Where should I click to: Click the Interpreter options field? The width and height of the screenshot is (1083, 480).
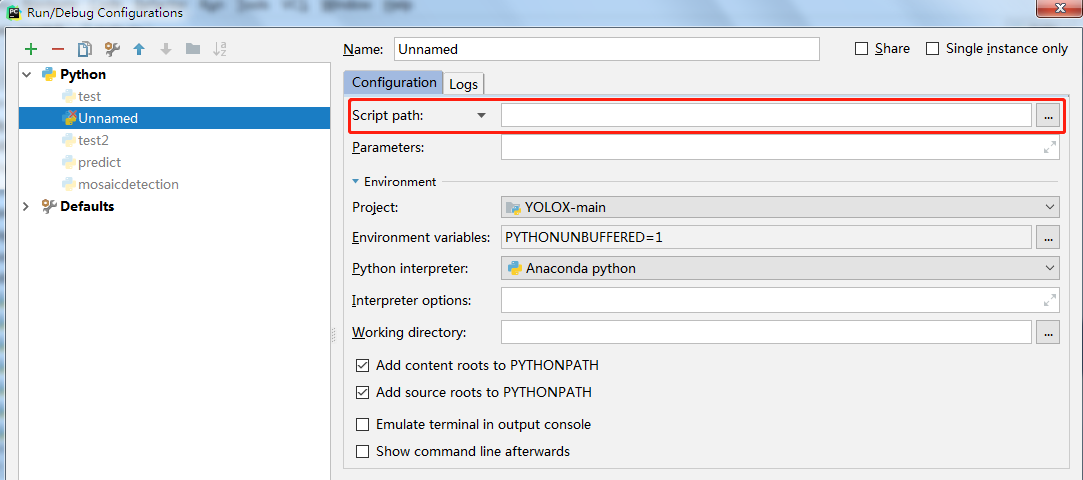(780, 300)
